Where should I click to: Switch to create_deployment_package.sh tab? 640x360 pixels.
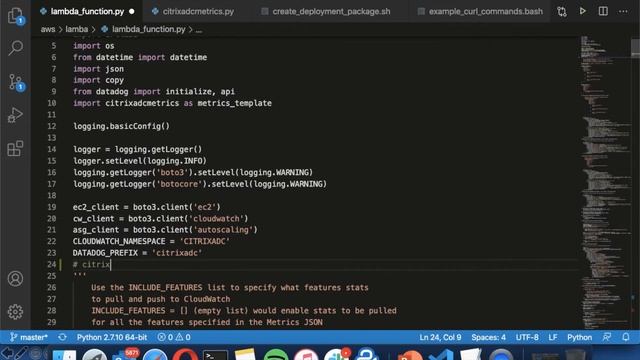(x=331, y=11)
